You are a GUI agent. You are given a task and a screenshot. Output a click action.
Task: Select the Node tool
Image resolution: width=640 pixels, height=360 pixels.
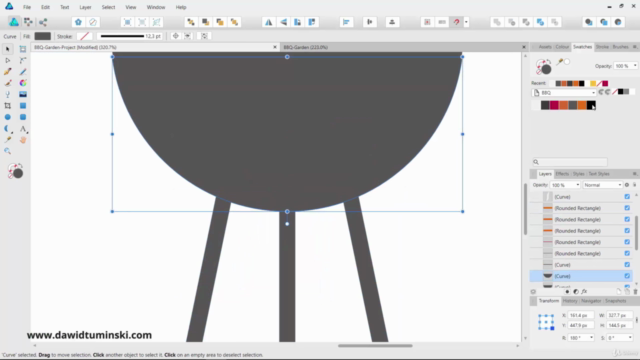[7, 60]
